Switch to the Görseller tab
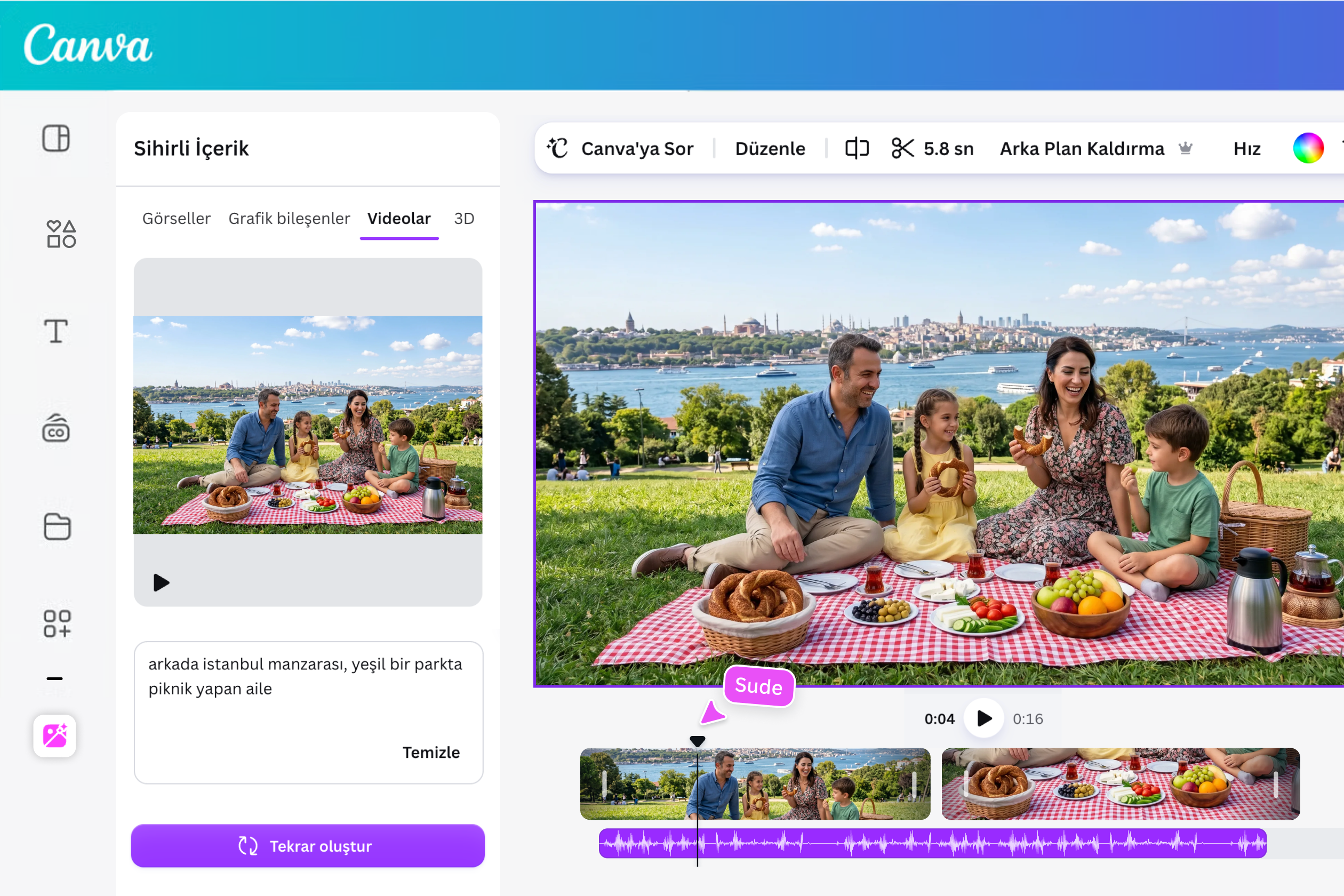Image resolution: width=1344 pixels, height=896 pixels. (177, 218)
